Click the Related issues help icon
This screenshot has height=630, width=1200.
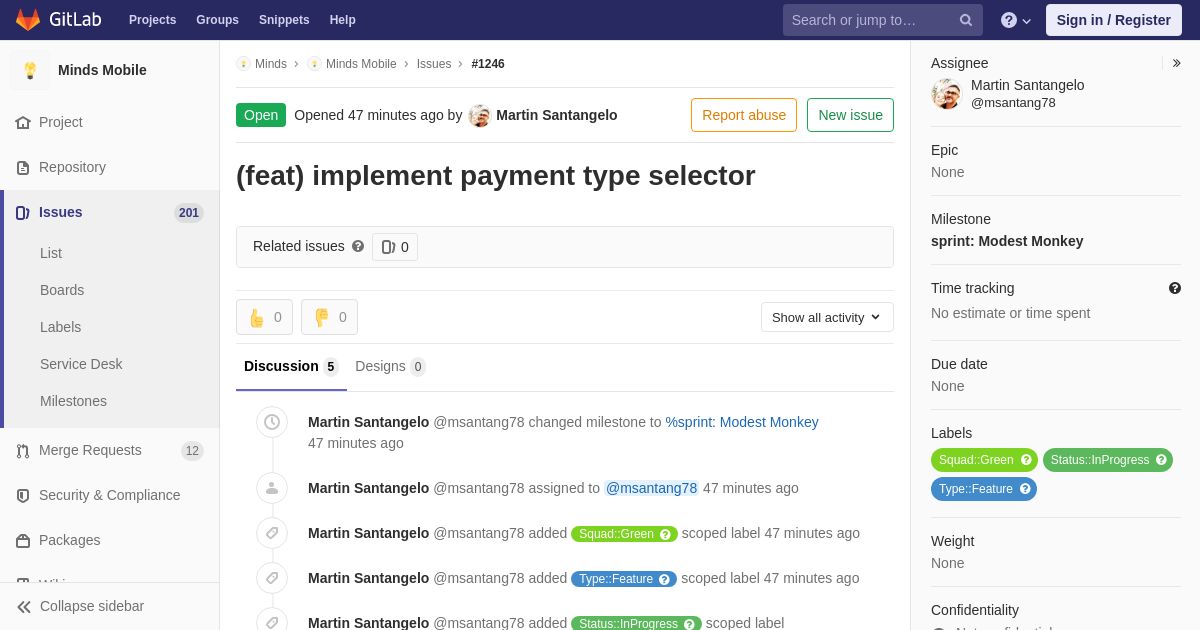[x=358, y=246]
